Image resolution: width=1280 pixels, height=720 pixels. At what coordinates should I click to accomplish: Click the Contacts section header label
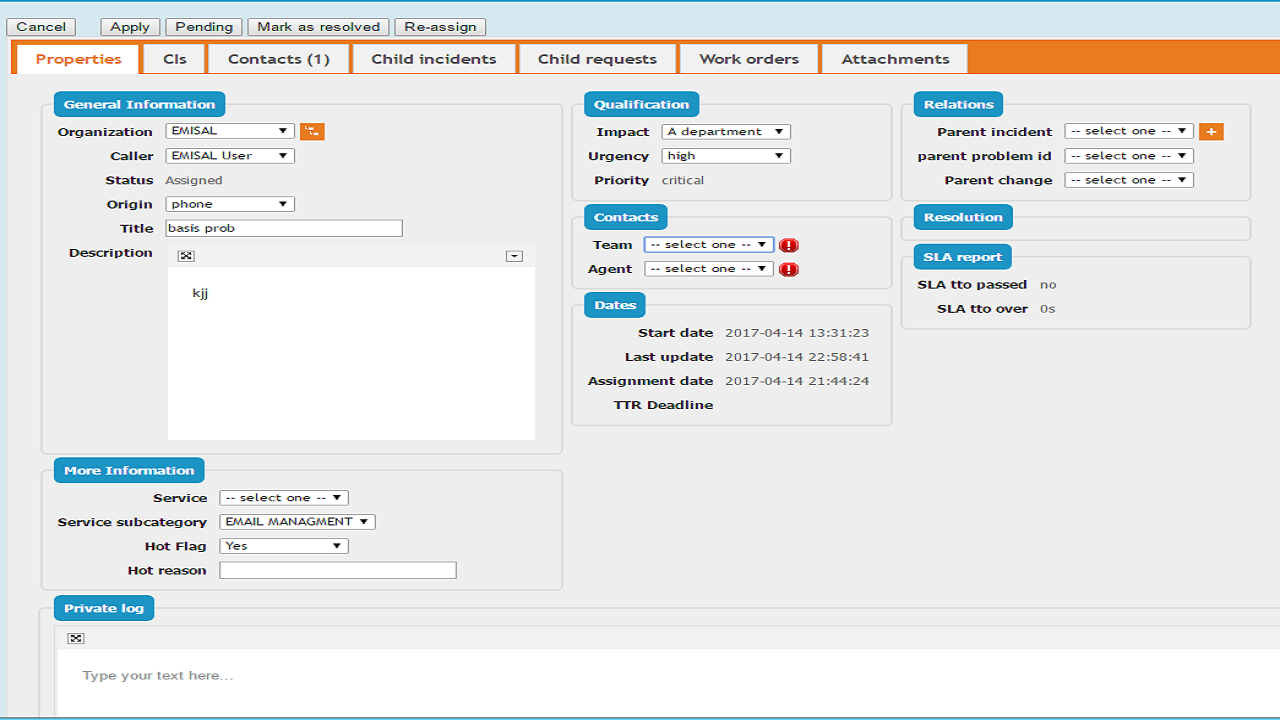626,217
